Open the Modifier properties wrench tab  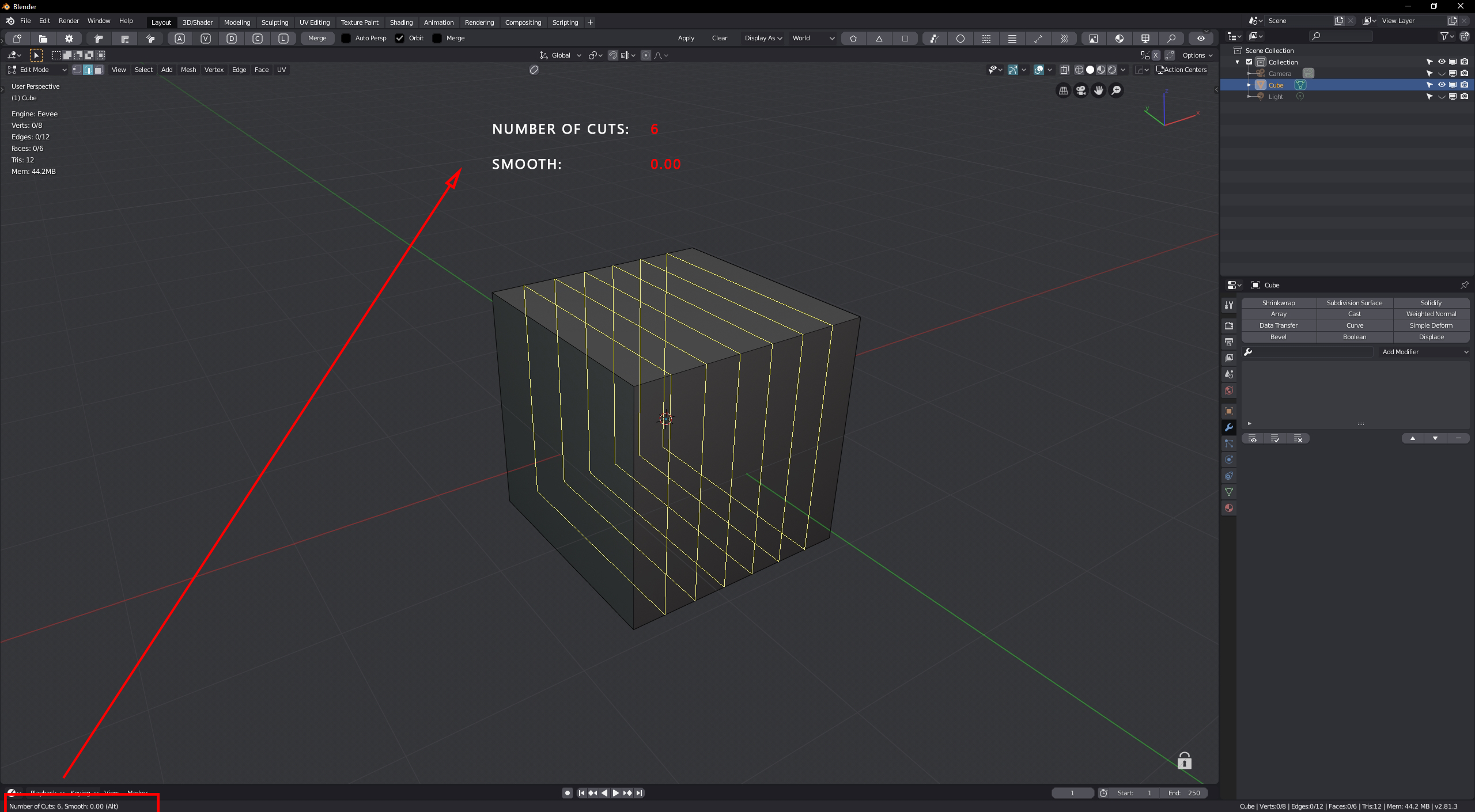click(x=1229, y=427)
